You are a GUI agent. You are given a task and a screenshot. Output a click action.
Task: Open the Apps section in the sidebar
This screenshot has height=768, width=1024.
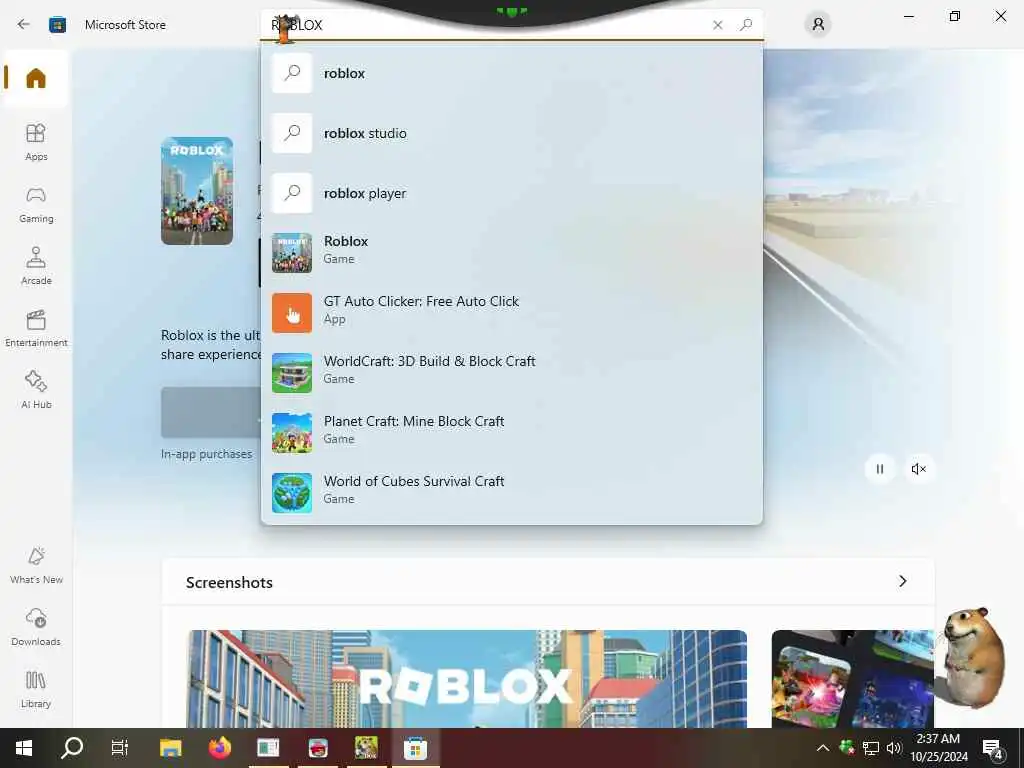coord(36,142)
